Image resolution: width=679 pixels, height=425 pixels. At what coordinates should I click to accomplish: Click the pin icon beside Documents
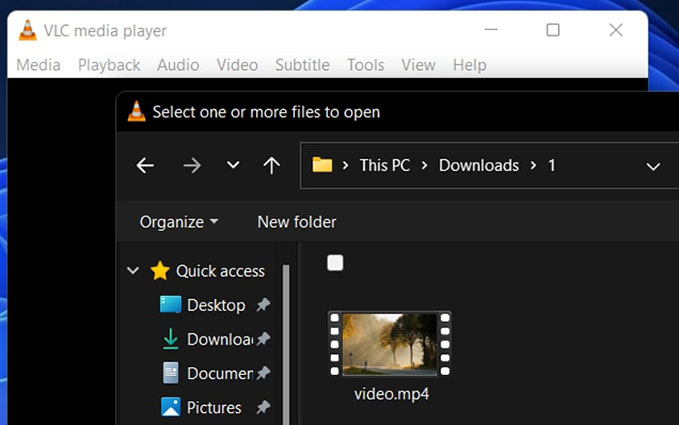click(263, 373)
